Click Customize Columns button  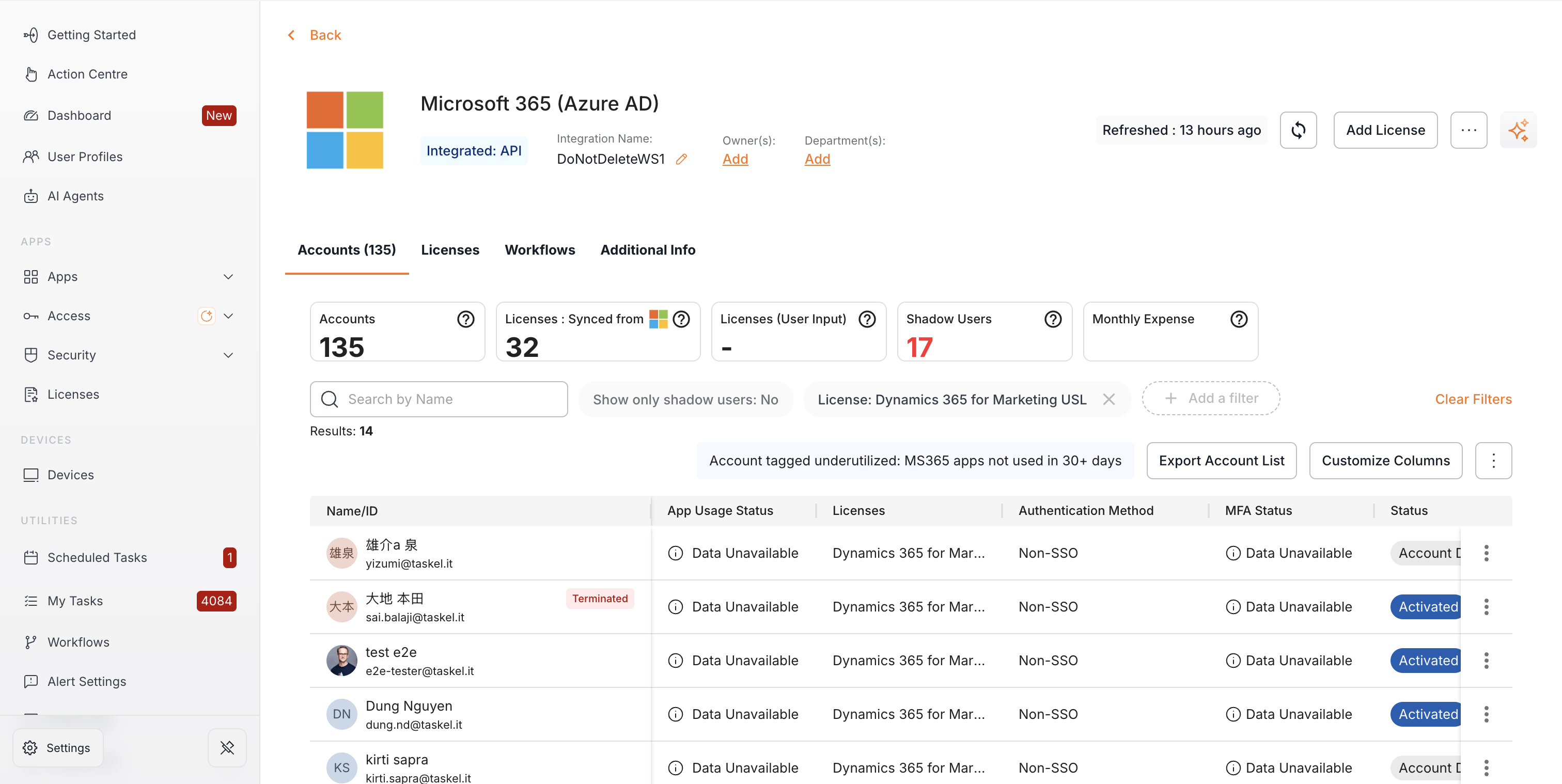pyautogui.click(x=1385, y=461)
